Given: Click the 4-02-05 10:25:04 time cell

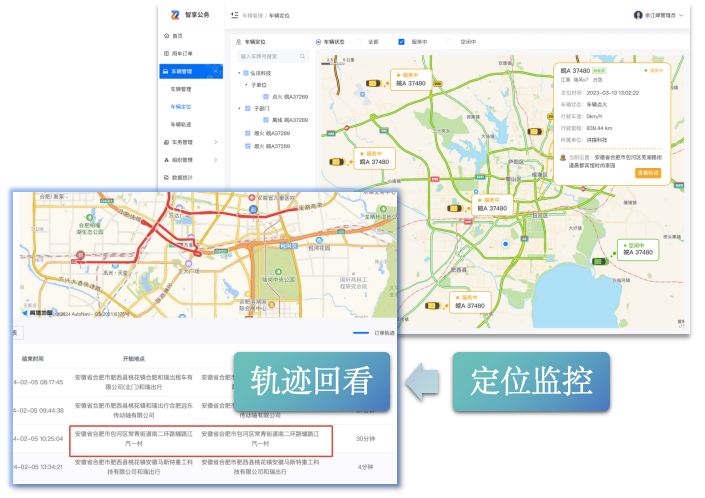Looking at the screenshot, I should click(x=38, y=439).
